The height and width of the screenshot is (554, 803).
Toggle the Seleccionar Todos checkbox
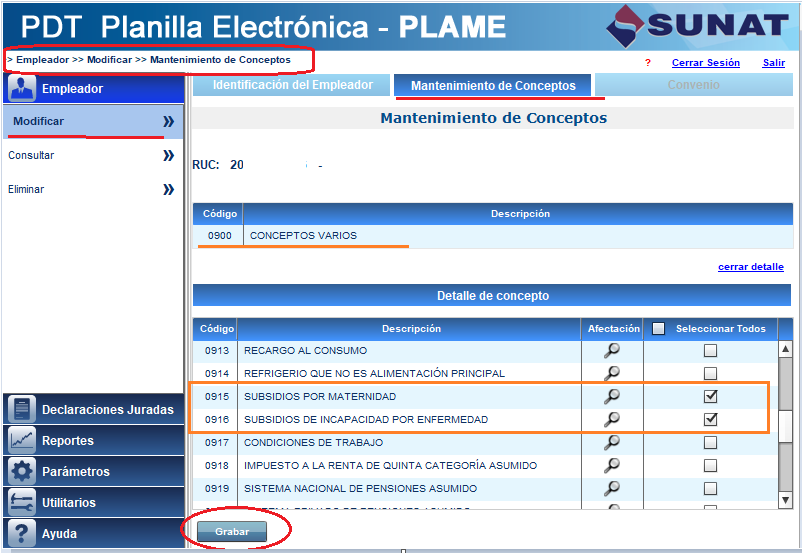(659, 329)
